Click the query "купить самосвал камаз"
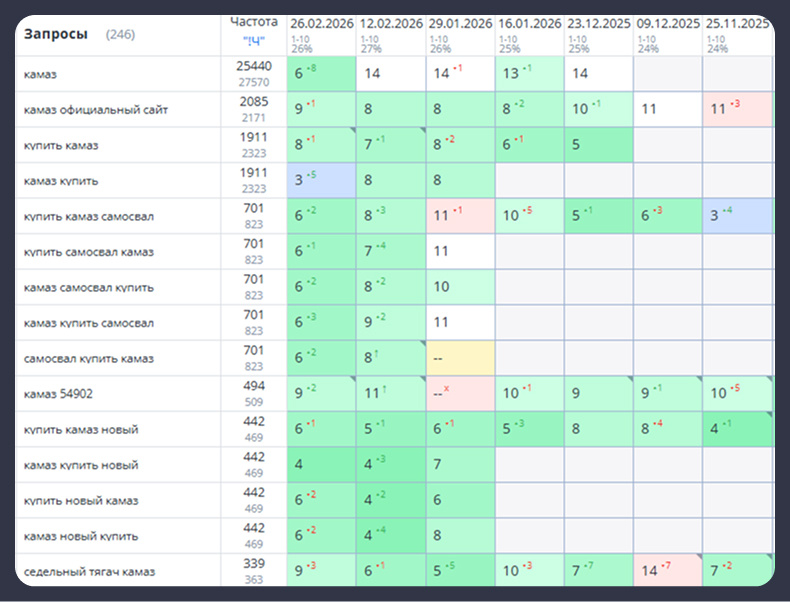 pos(89,252)
